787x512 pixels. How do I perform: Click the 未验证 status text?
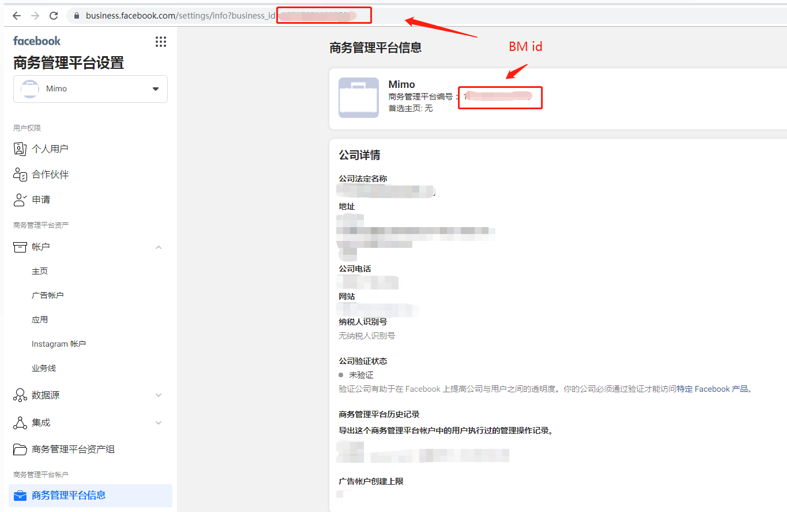point(361,375)
